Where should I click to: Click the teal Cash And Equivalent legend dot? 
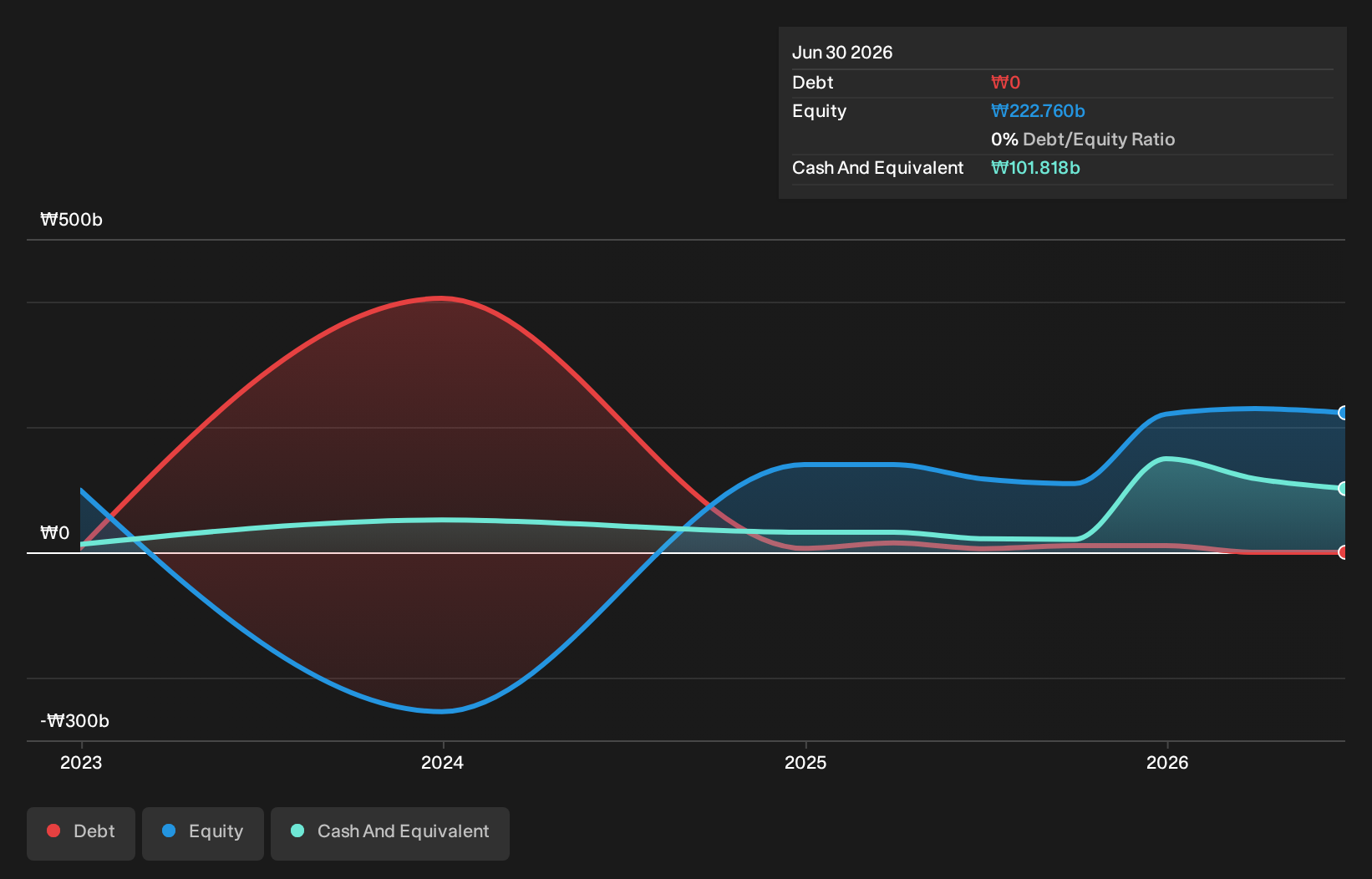tap(297, 831)
